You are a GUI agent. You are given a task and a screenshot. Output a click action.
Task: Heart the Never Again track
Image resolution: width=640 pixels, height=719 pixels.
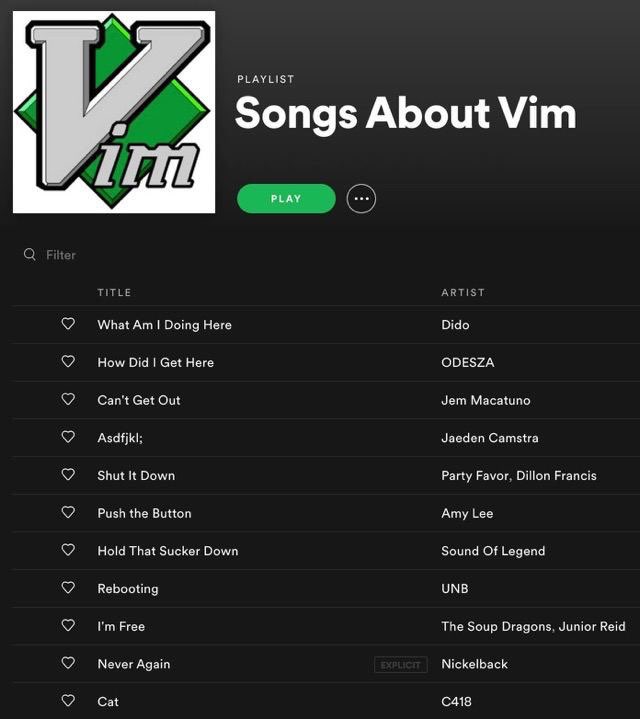tap(68, 663)
